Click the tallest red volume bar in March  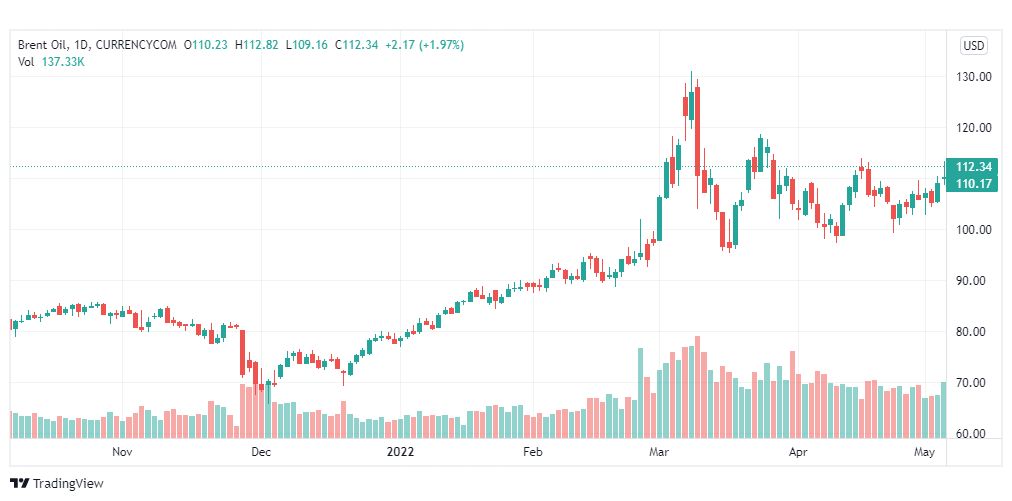(x=697, y=387)
